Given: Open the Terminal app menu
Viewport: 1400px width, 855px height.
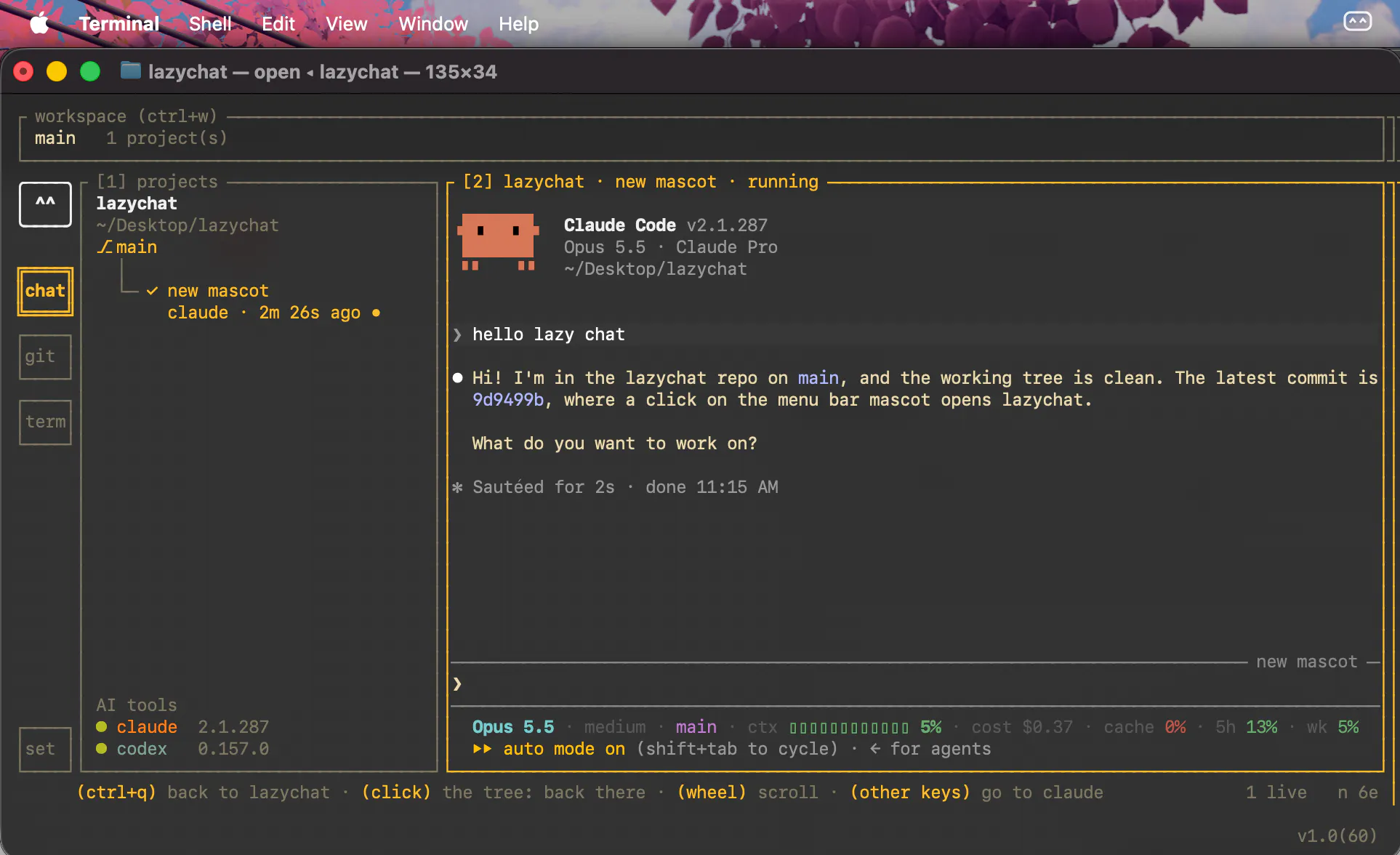Looking at the screenshot, I should coord(119,24).
